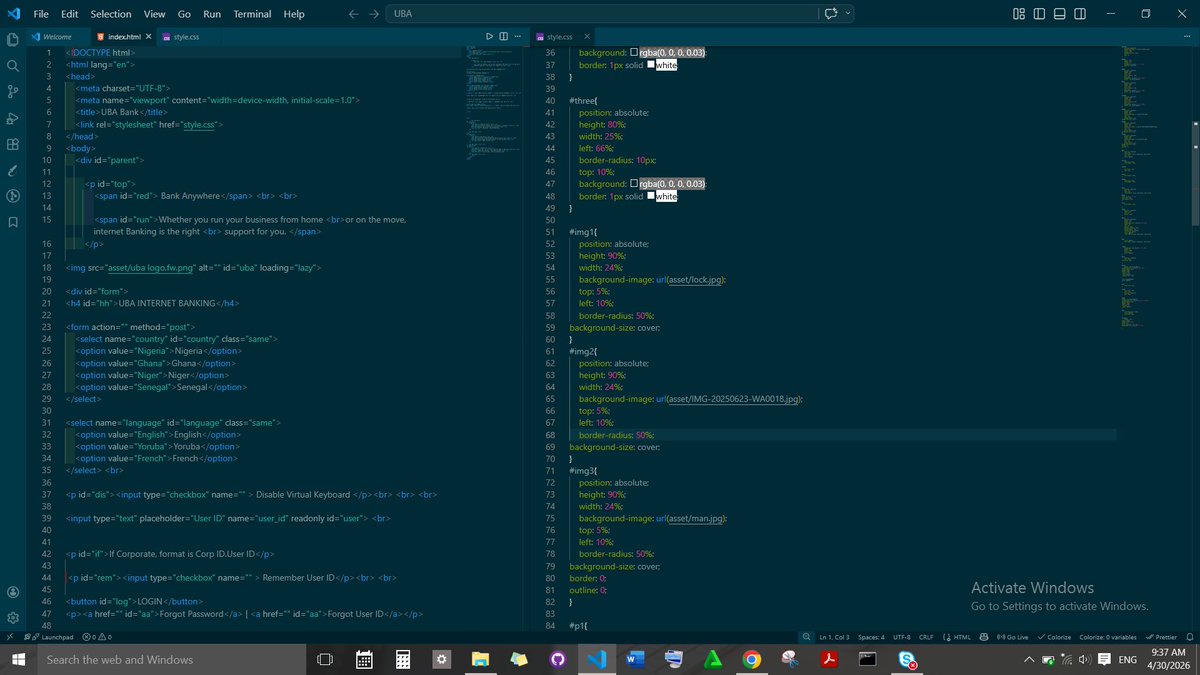The height and width of the screenshot is (675, 1200).
Task: Toggle the bottom panel layout button
Action: (1059, 14)
